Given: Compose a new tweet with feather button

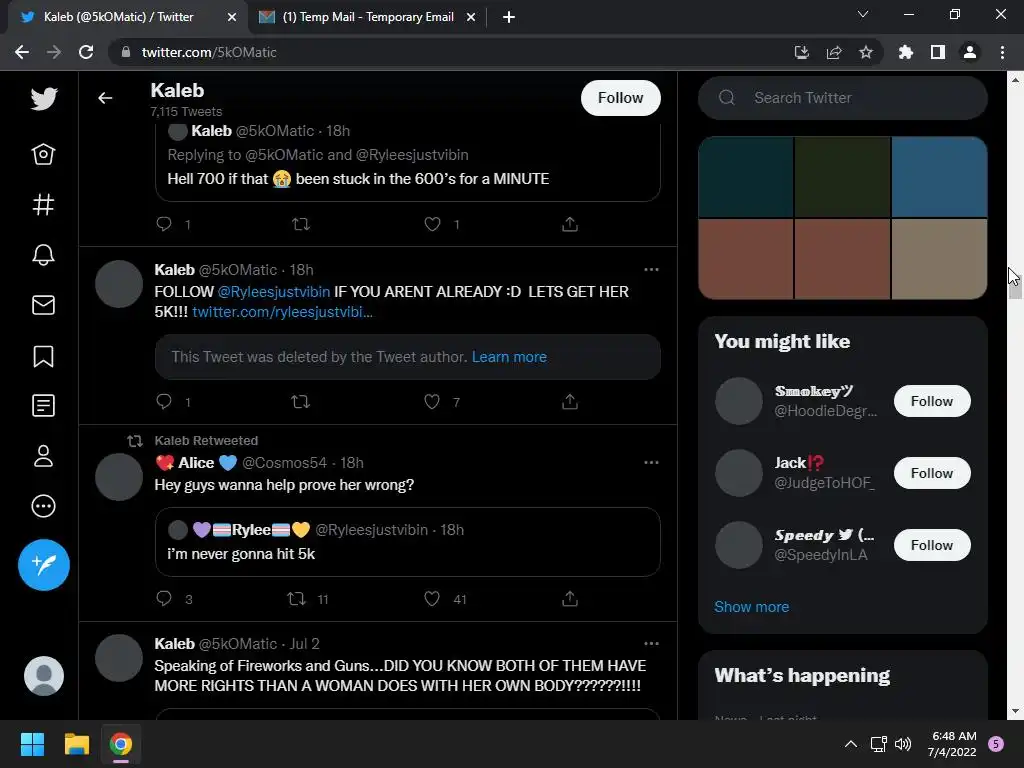Looking at the screenshot, I should (x=44, y=565).
